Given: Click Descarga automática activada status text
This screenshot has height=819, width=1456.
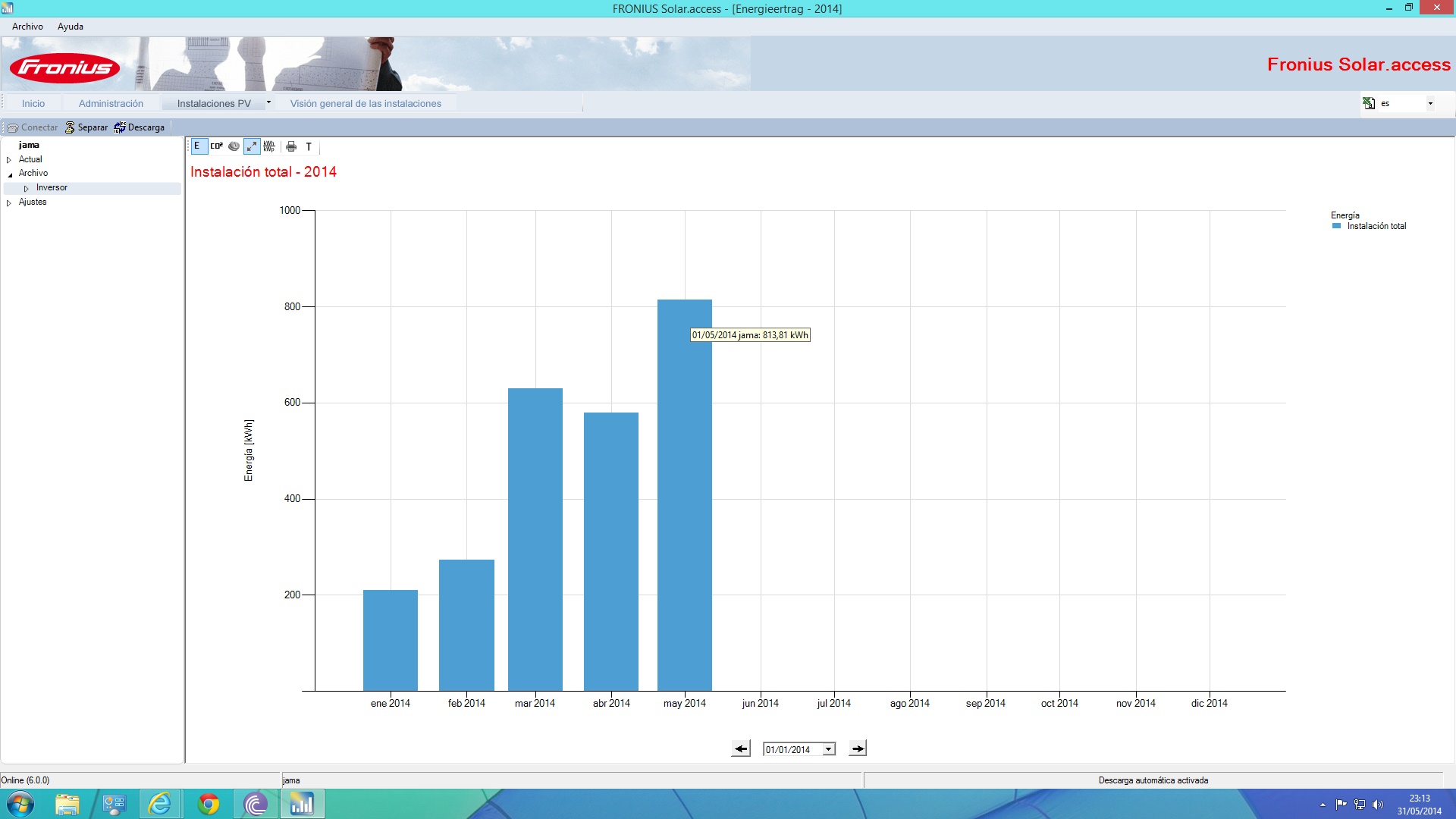Looking at the screenshot, I should pyautogui.click(x=1153, y=780).
